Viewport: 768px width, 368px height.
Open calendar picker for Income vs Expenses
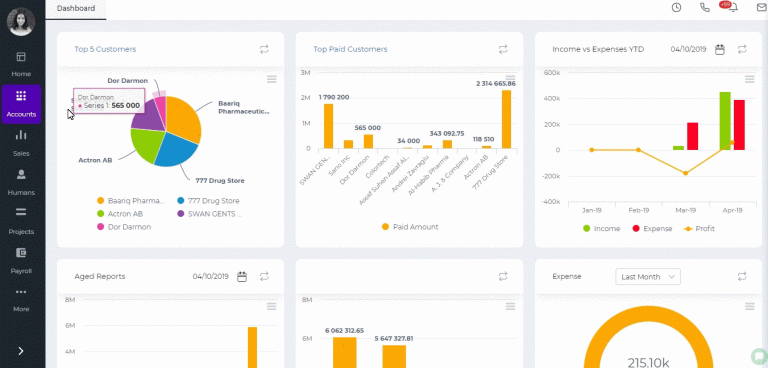pyautogui.click(x=720, y=49)
